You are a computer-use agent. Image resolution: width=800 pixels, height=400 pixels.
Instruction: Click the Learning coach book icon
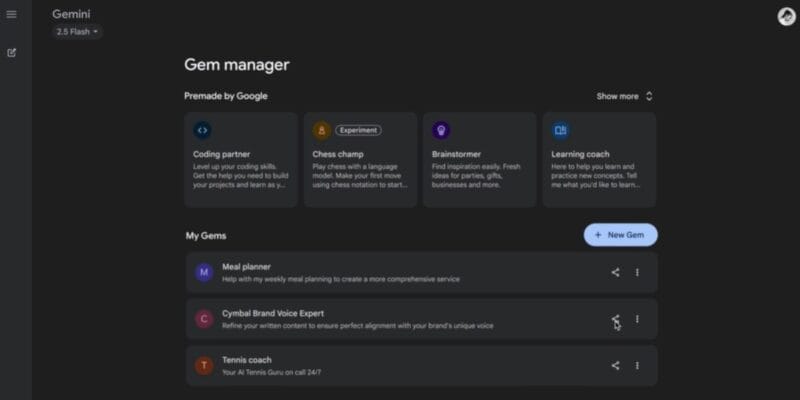[560, 130]
